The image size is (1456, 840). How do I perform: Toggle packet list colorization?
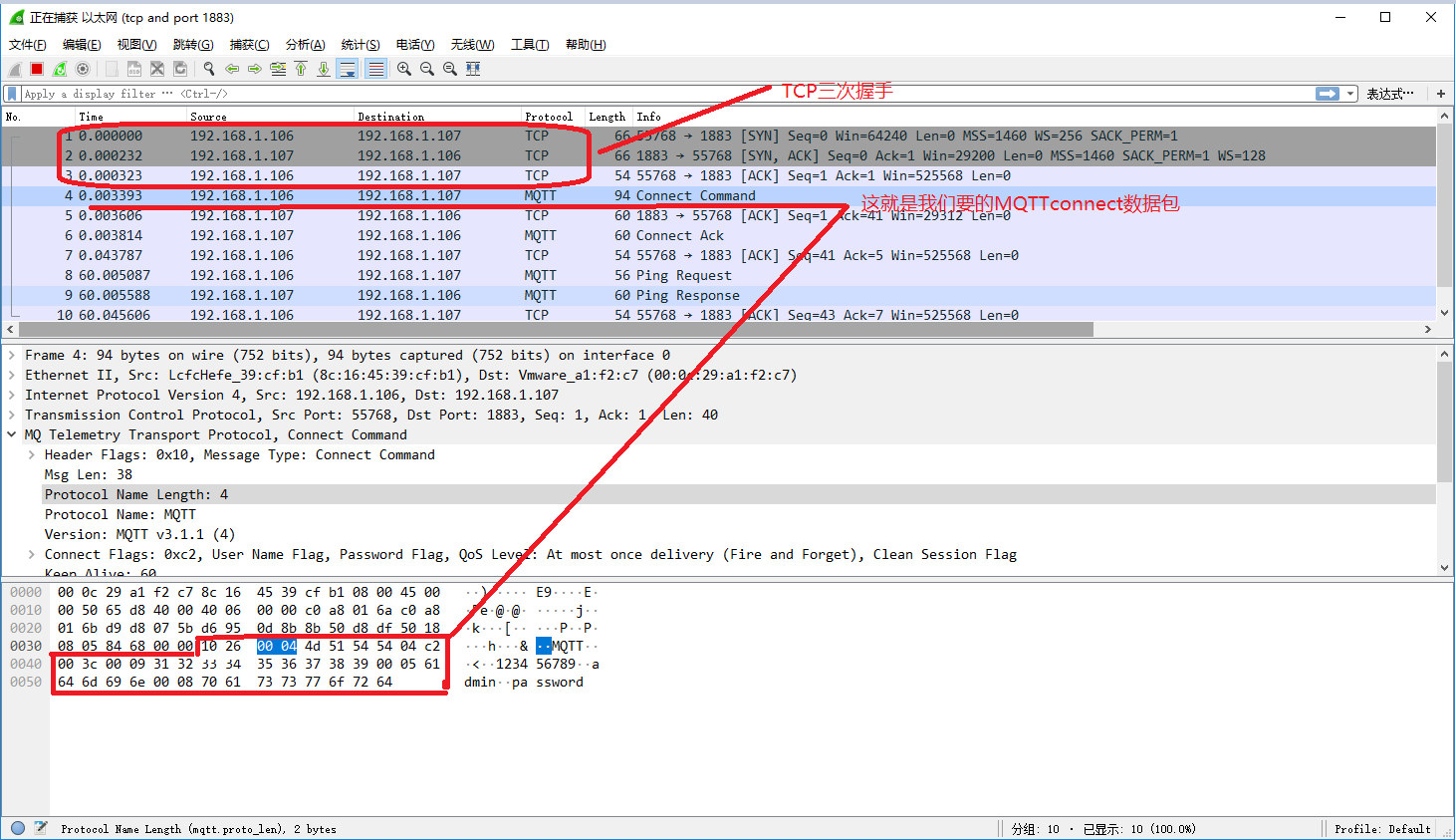(x=375, y=69)
